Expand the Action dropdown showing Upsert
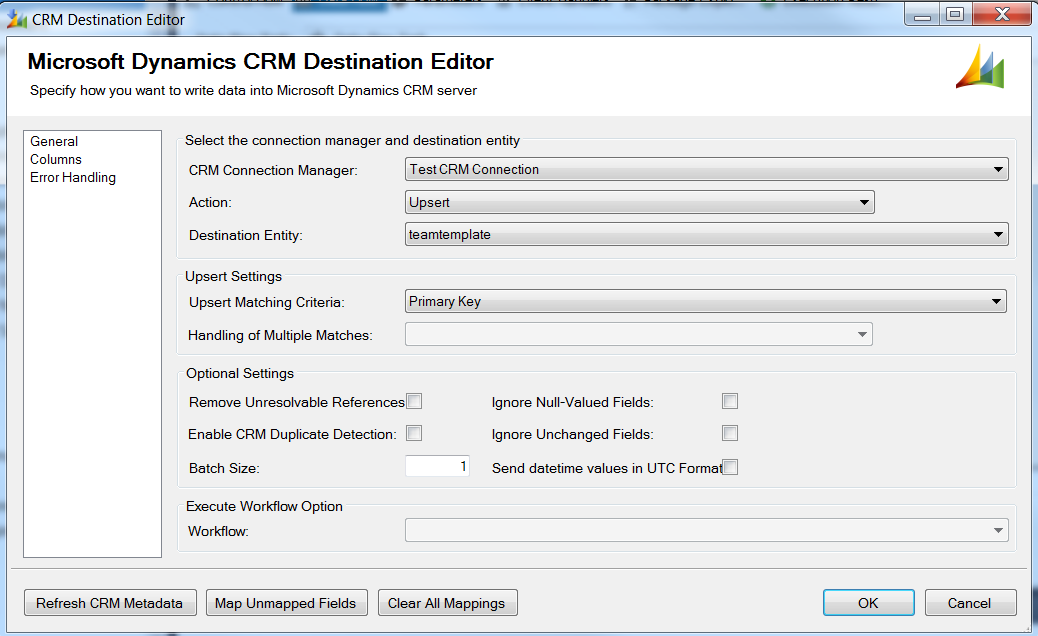The height and width of the screenshot is (636, 1038). 640,203
